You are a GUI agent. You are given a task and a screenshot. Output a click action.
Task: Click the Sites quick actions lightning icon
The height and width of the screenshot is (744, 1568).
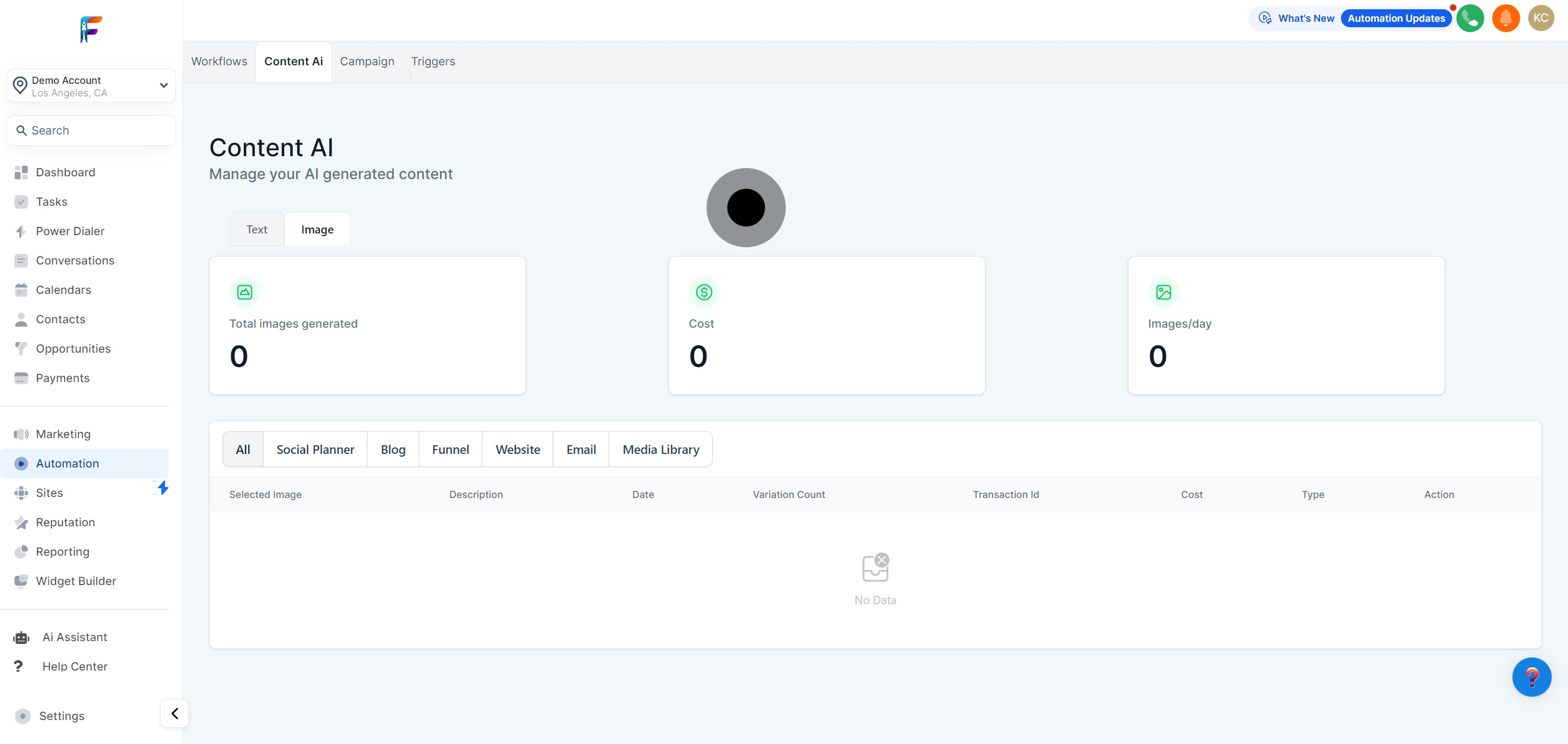(x=163, y=488)
